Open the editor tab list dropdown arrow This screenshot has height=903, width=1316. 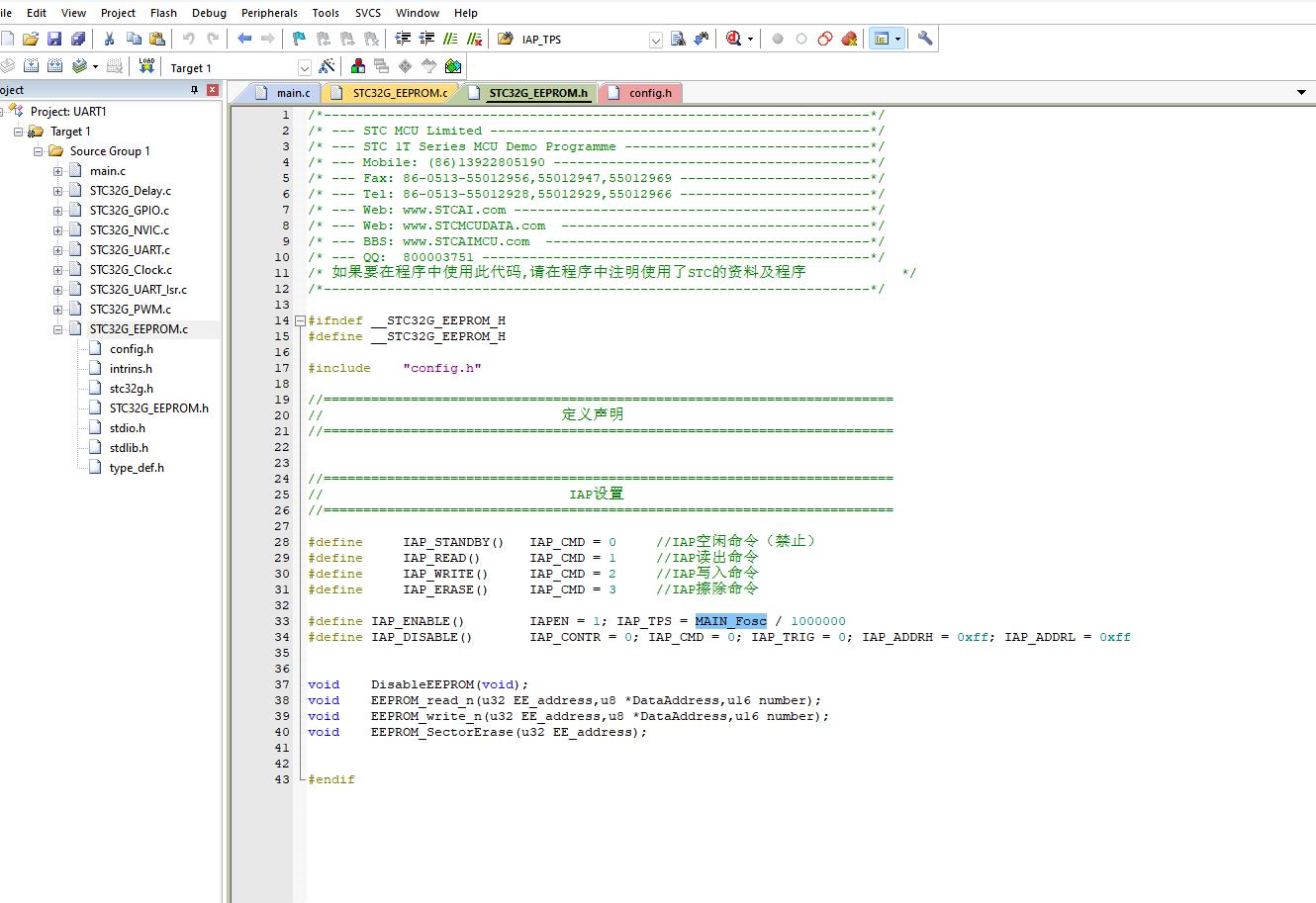[1301, 93]
